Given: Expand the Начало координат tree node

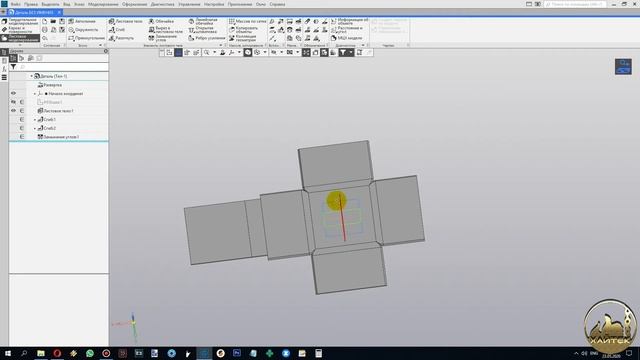Looking at the screenshot, I should click(x=35, y=94).
